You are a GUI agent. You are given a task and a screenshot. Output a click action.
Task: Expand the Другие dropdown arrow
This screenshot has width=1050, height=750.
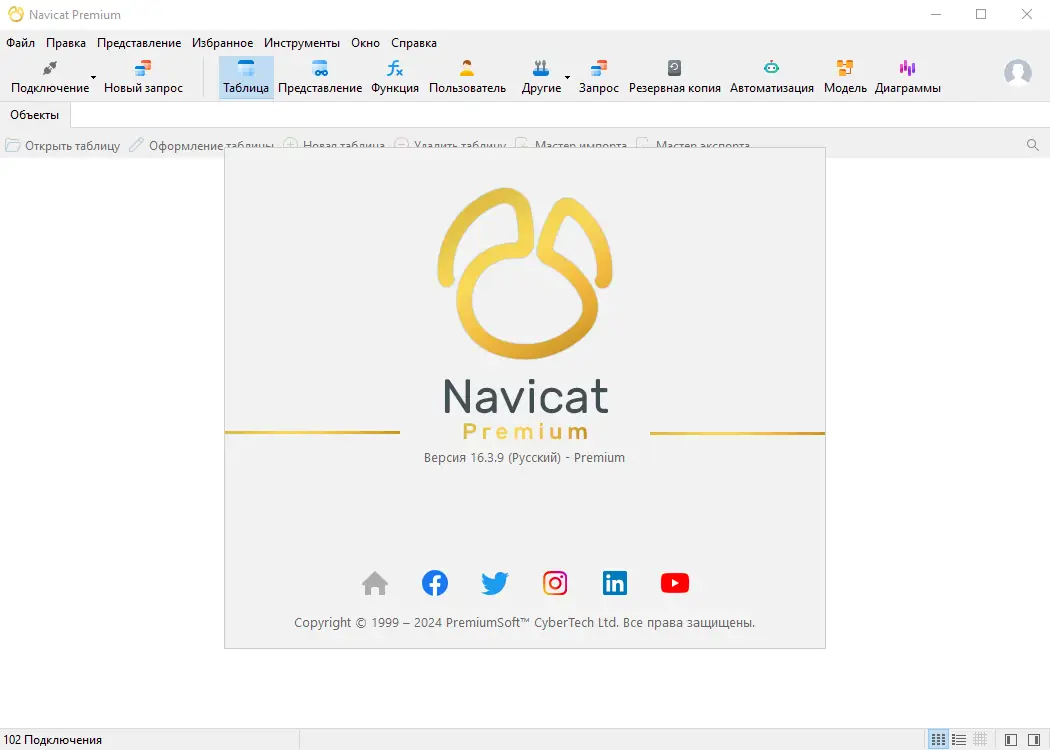click(x=567, y=78)
